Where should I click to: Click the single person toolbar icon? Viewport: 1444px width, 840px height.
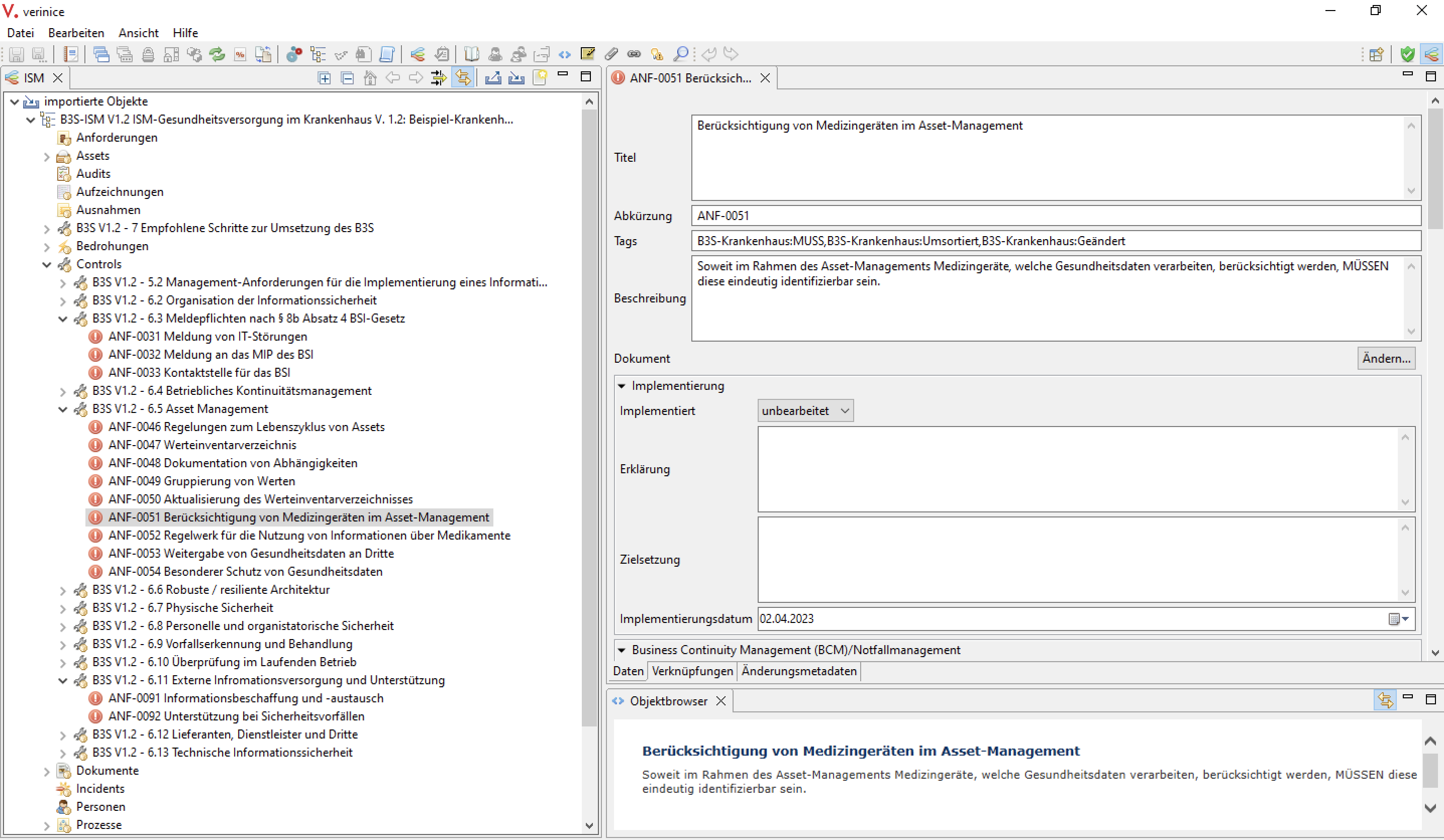(x=495, y=54)
